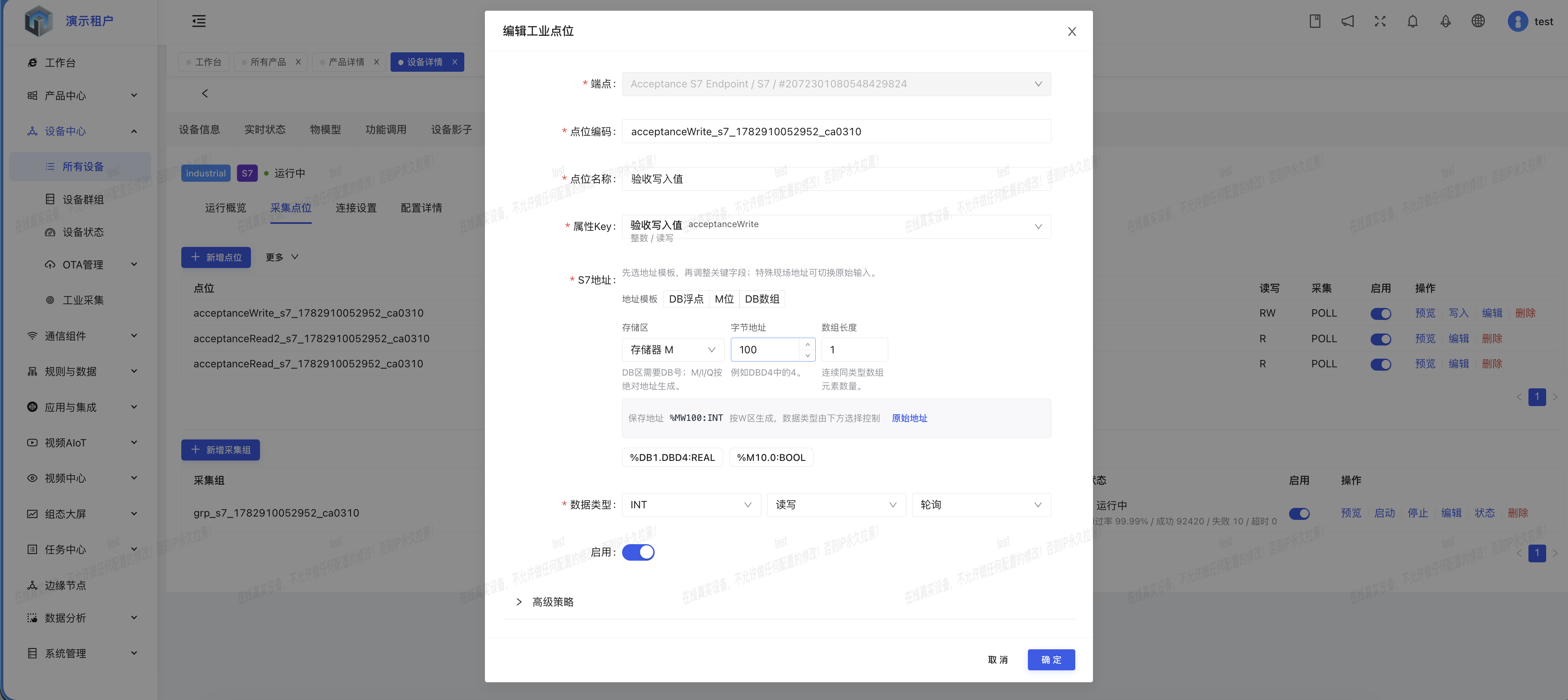Close the 编辑工业点位 dialog

tap(1072, 31)
